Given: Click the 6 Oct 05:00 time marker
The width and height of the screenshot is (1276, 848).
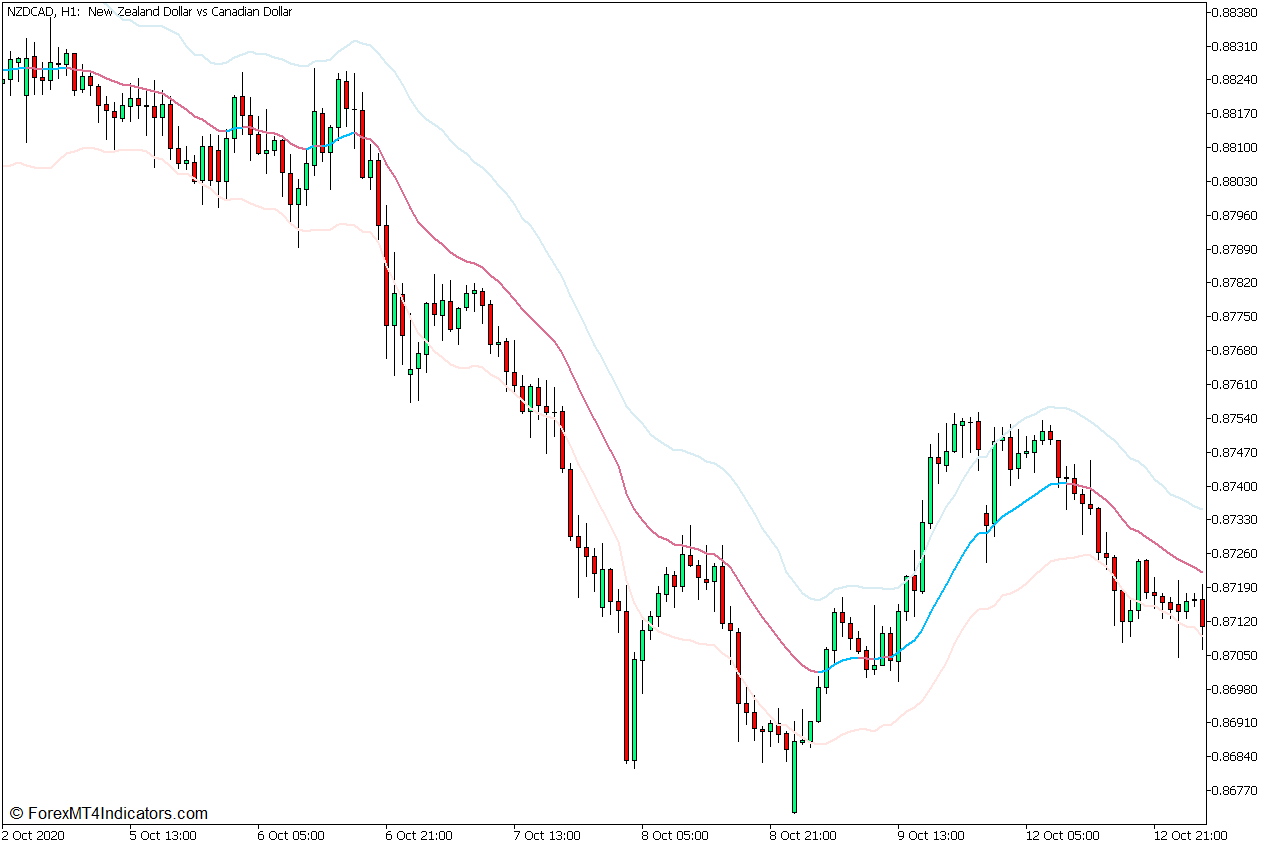Looking at the screenshot, I should coord(291,835).
